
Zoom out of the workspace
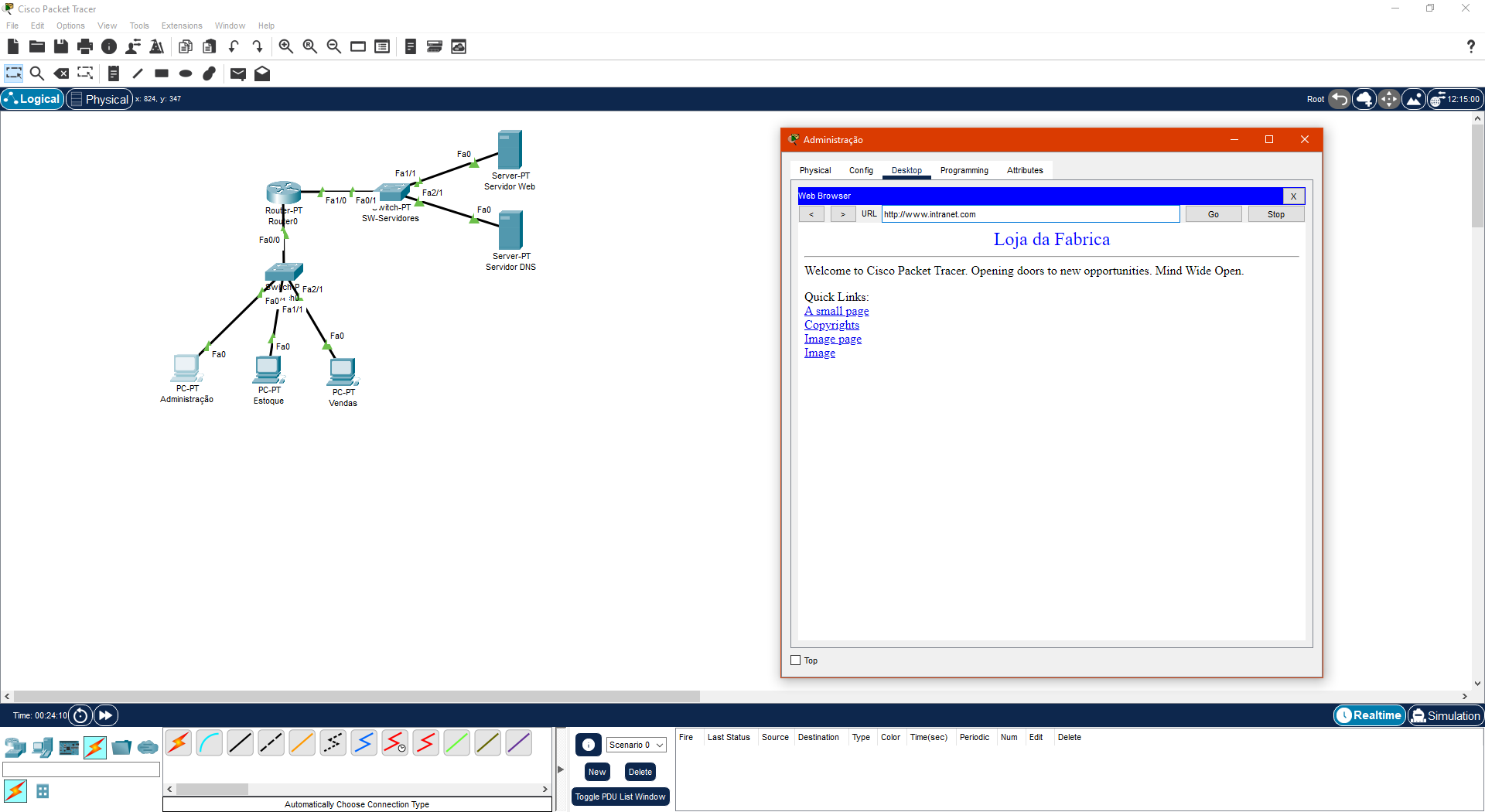[334, 46]
